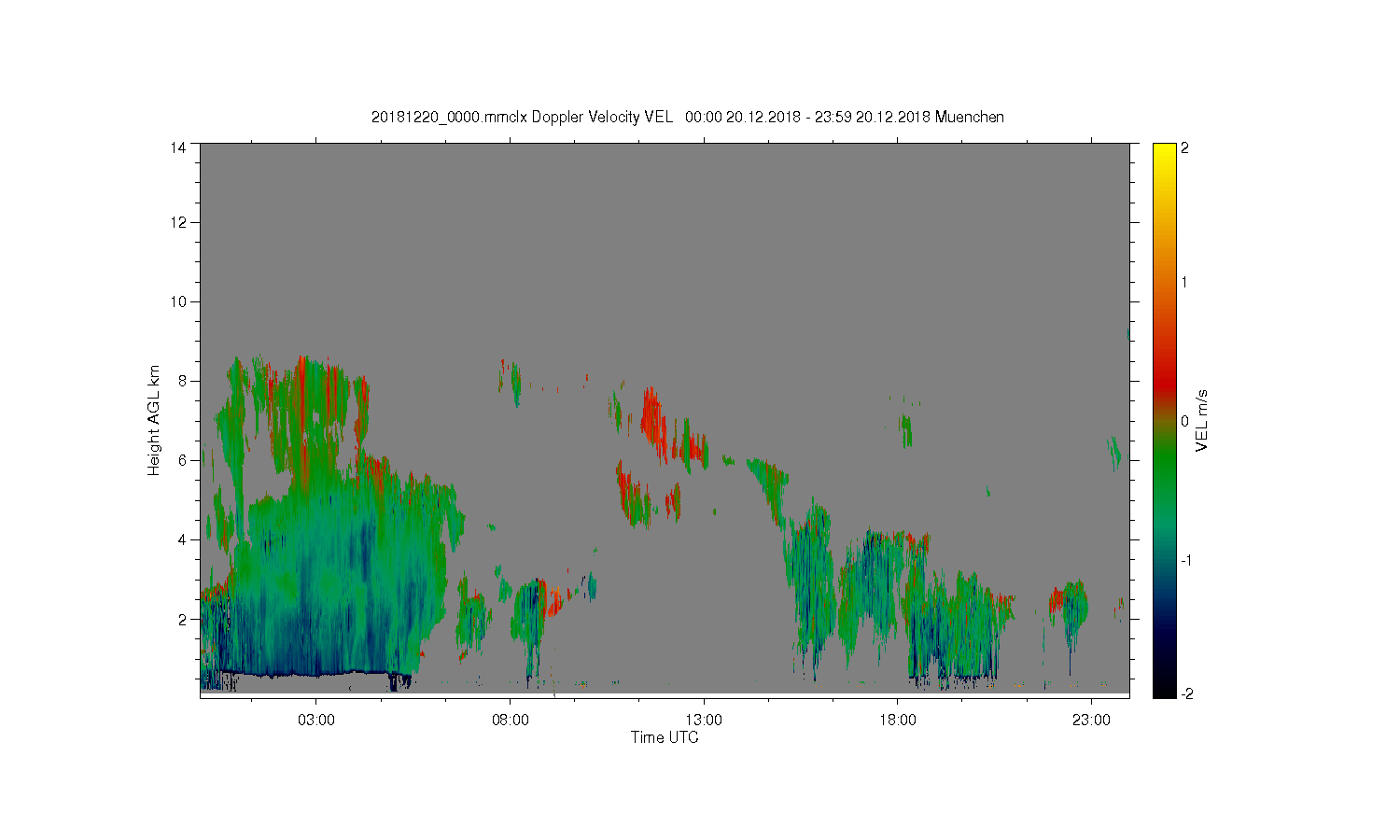Screen dimensions: 1400x840
Task: Click height axis tick label 12
Action: (x=178, y=222)
